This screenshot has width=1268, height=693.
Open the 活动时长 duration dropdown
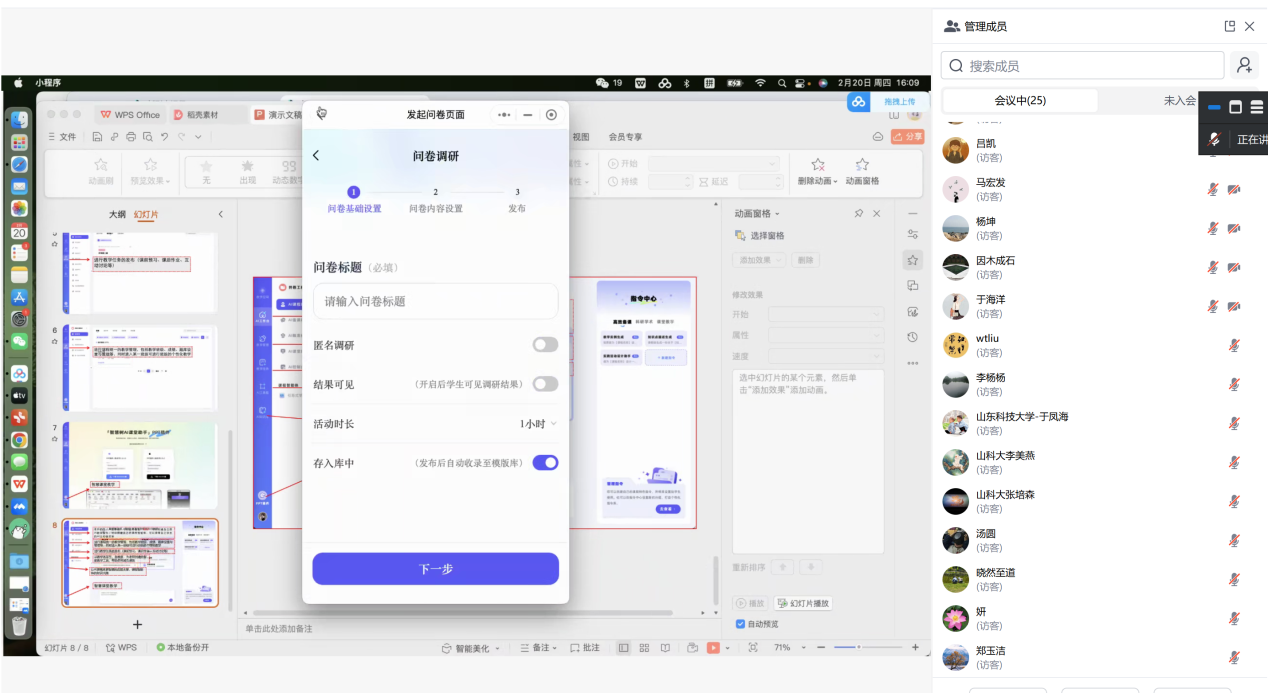click(538, 424)
